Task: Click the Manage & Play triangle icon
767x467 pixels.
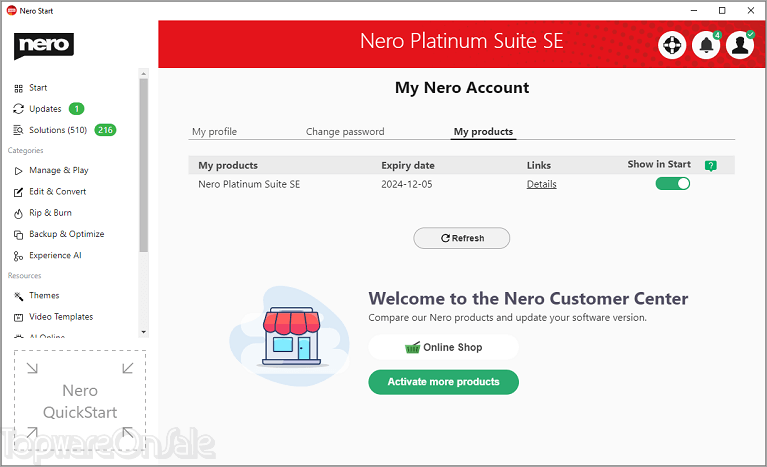Action: click(x=19, y=171)
